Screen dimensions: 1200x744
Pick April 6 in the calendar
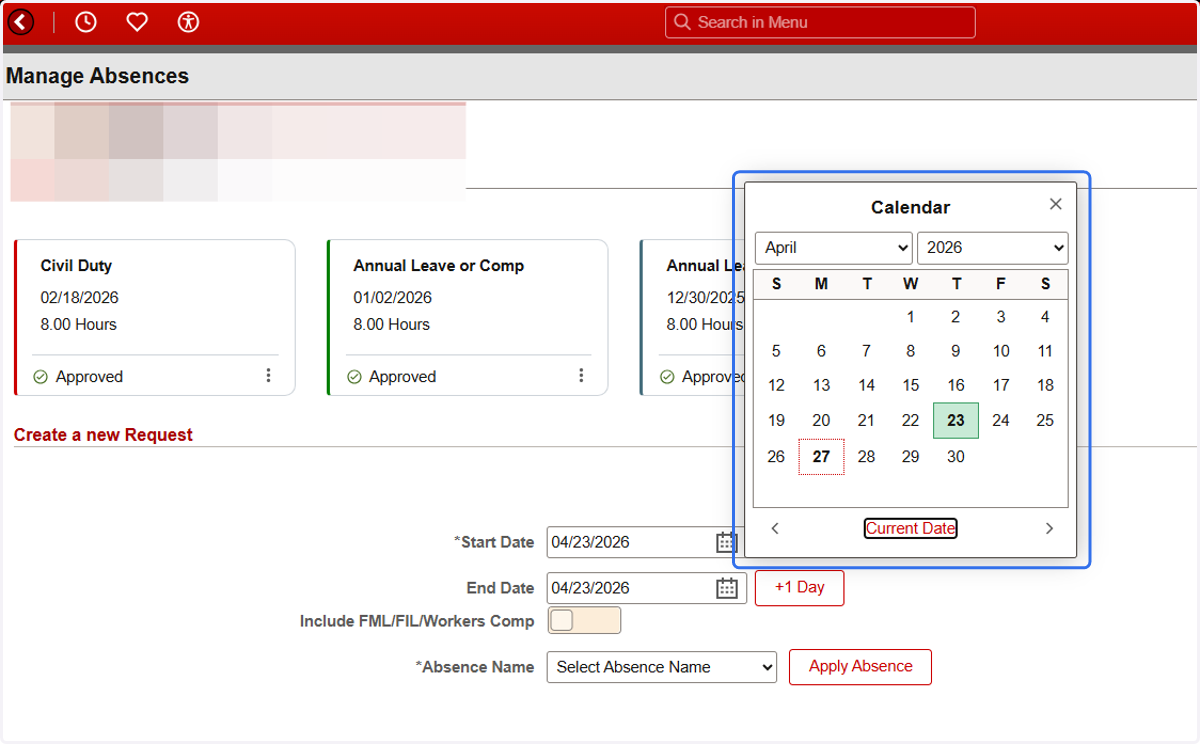(821, 351)
